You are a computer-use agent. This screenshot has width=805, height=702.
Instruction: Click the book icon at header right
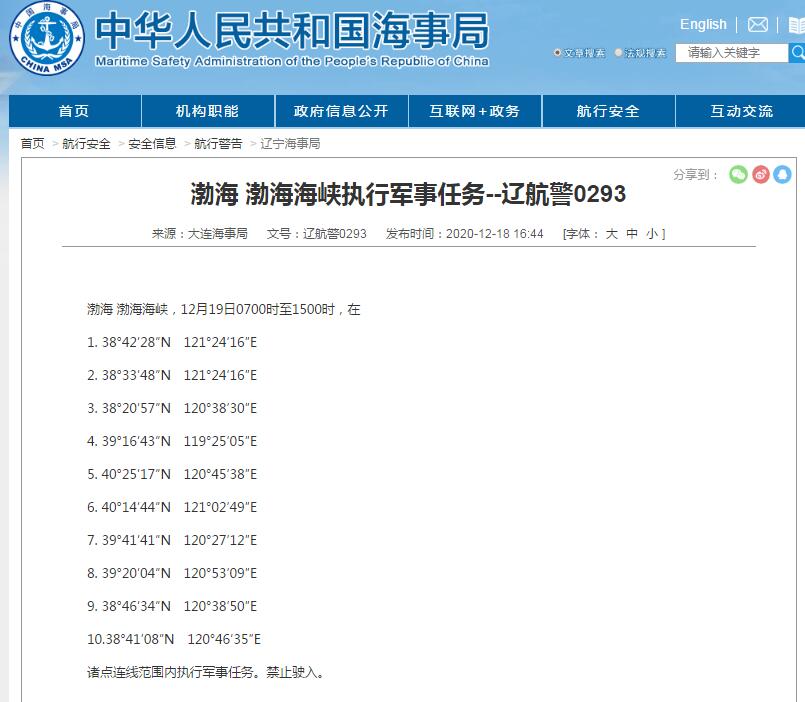[797, 25]
